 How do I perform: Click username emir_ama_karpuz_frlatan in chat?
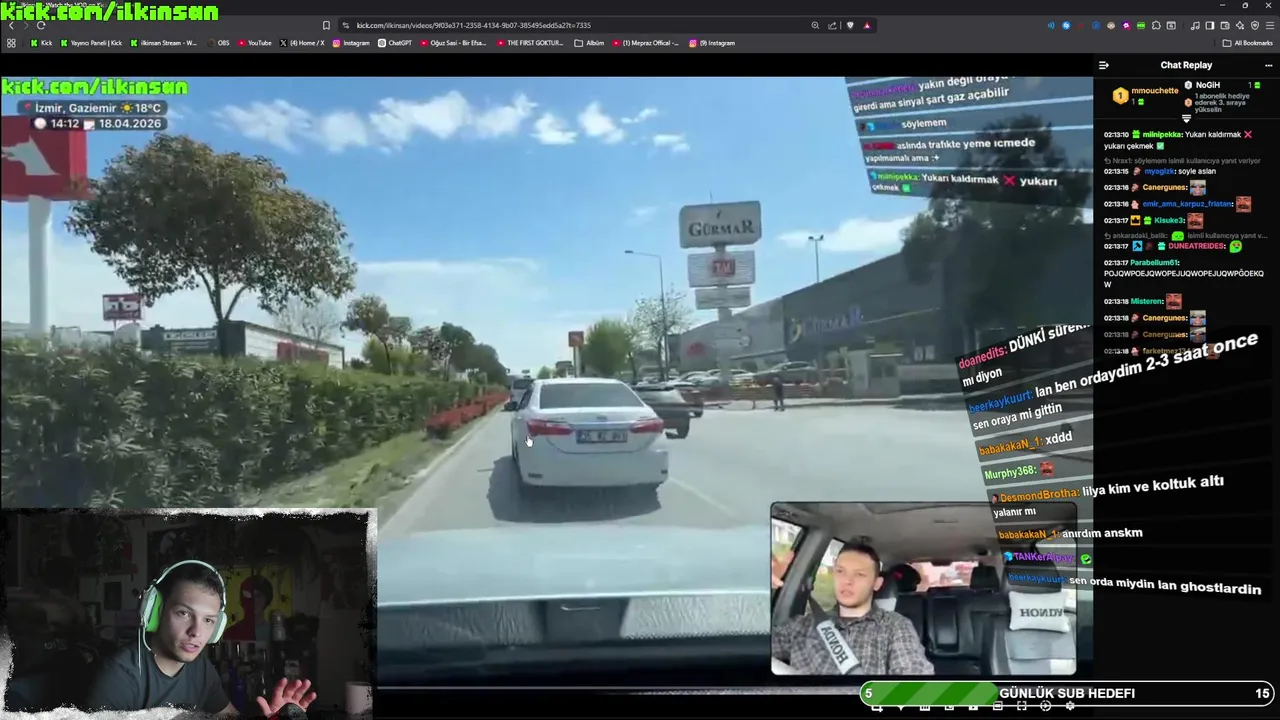tap(1188, 204)
